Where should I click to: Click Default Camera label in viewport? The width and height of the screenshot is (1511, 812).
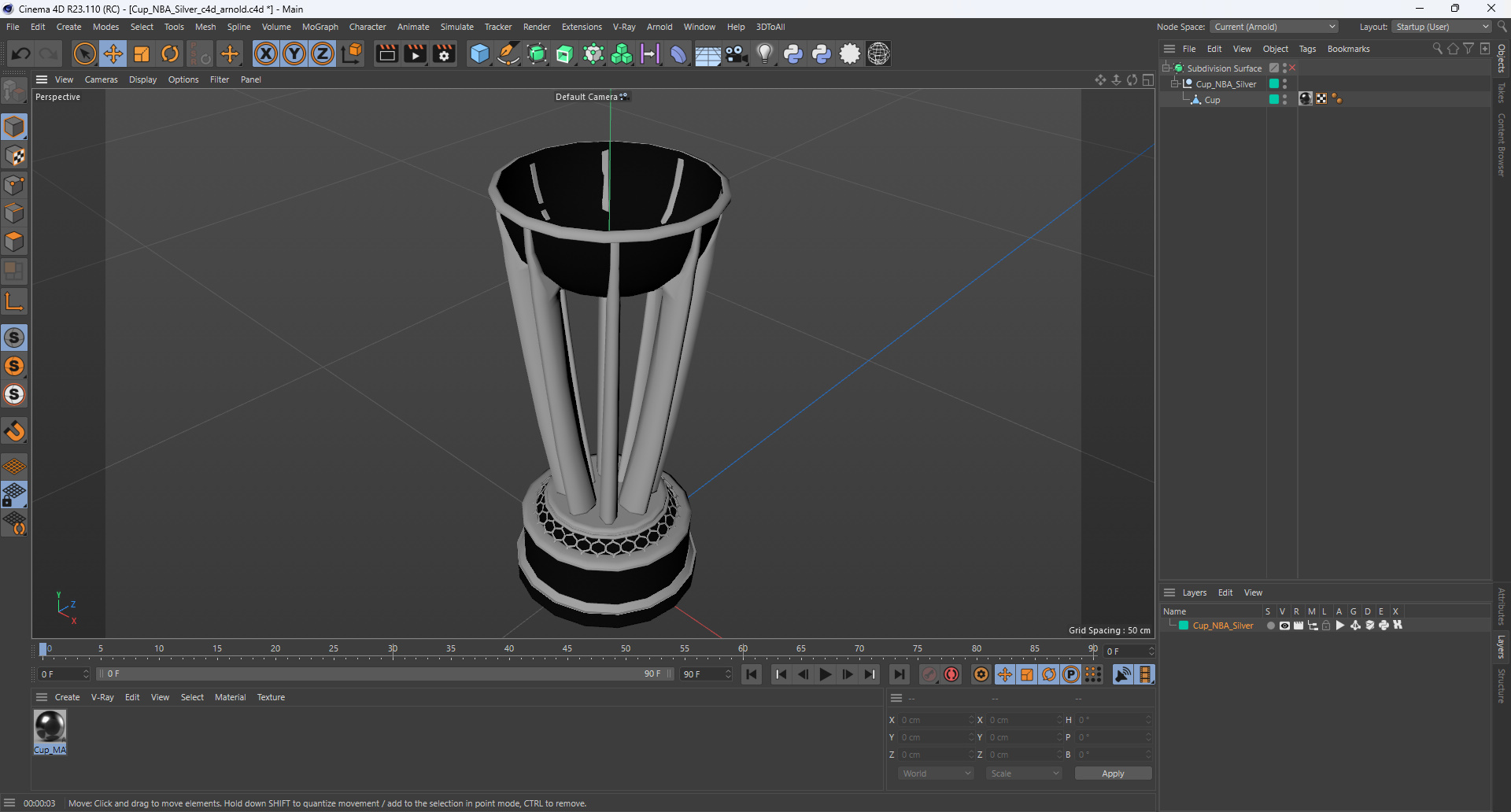pyautogui.click(x=586, y=97)
